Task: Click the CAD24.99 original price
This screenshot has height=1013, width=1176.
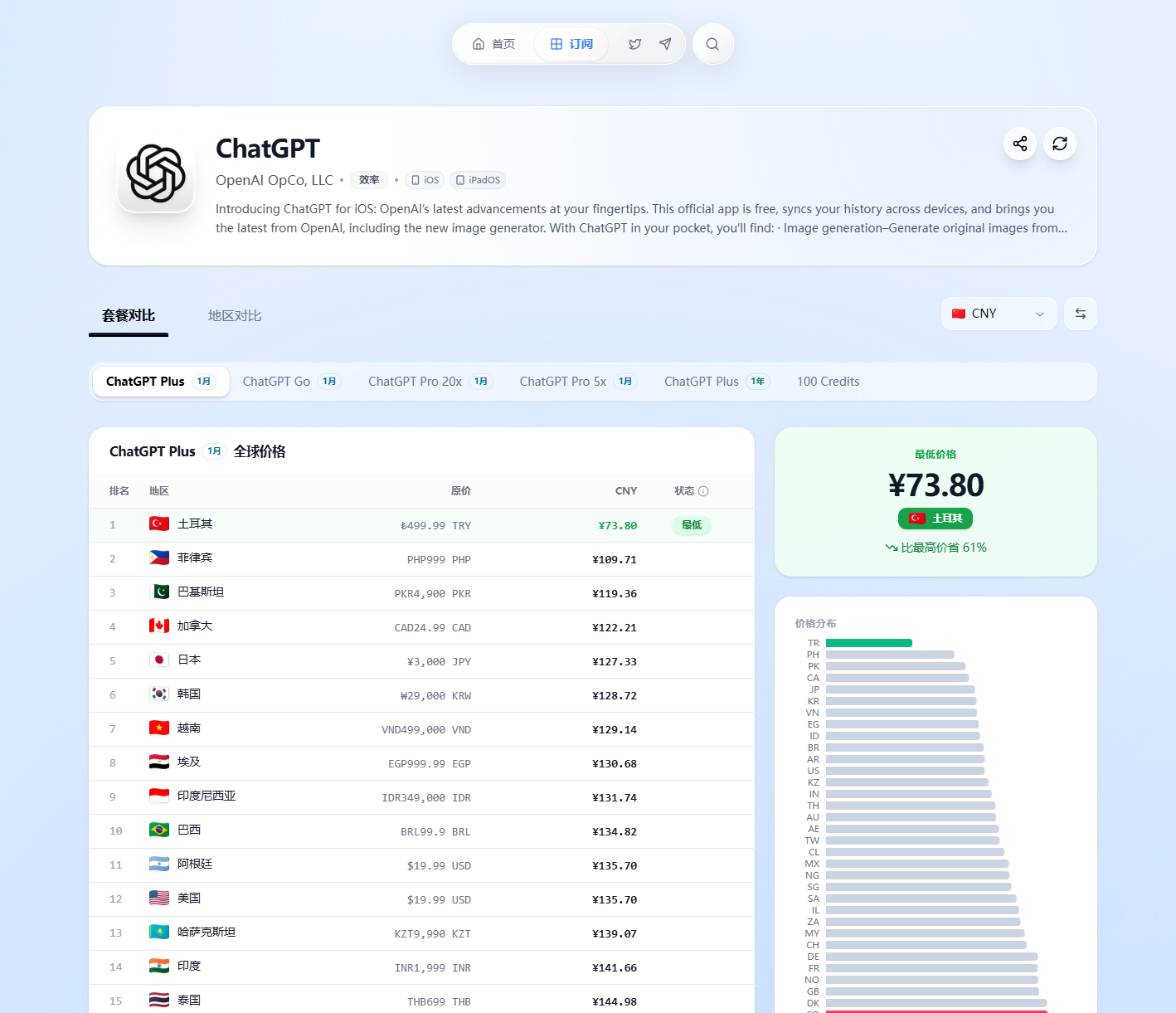Action: [433, 628]
